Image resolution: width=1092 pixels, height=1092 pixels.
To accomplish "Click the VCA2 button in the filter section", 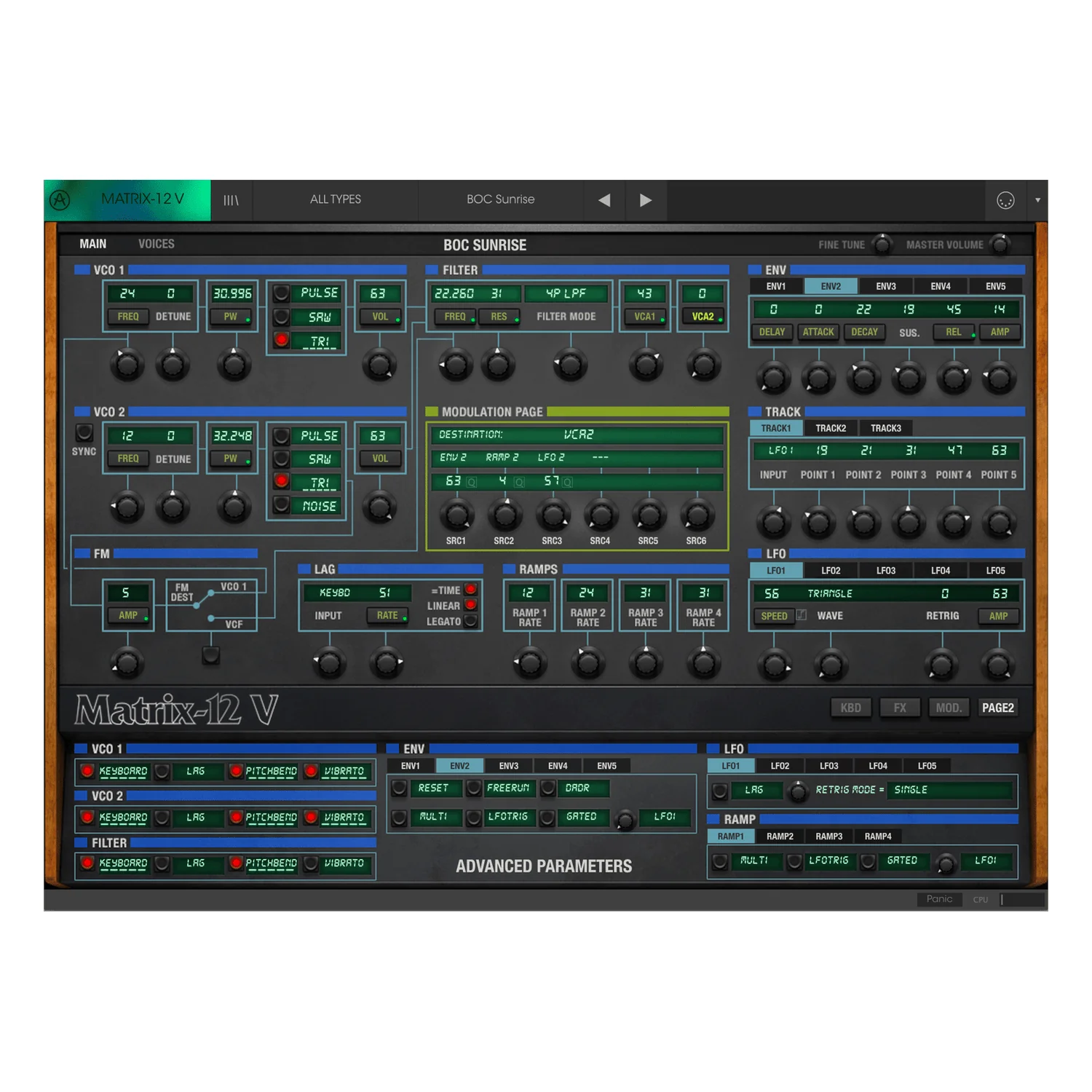I will (x=703, y=317).
